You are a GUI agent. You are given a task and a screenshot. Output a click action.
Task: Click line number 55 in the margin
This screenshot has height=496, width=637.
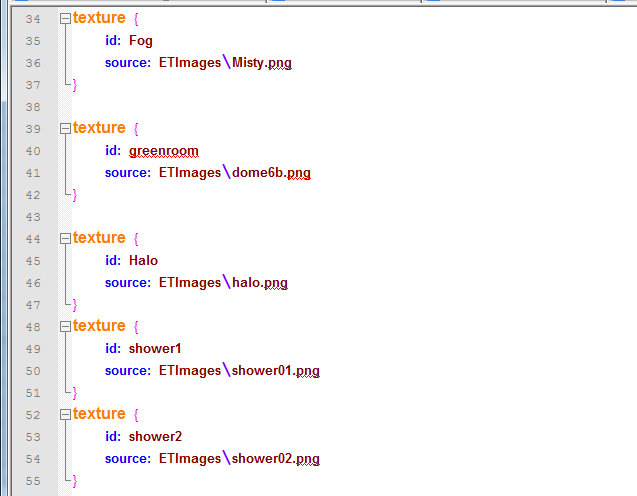[x=33, y=481]
